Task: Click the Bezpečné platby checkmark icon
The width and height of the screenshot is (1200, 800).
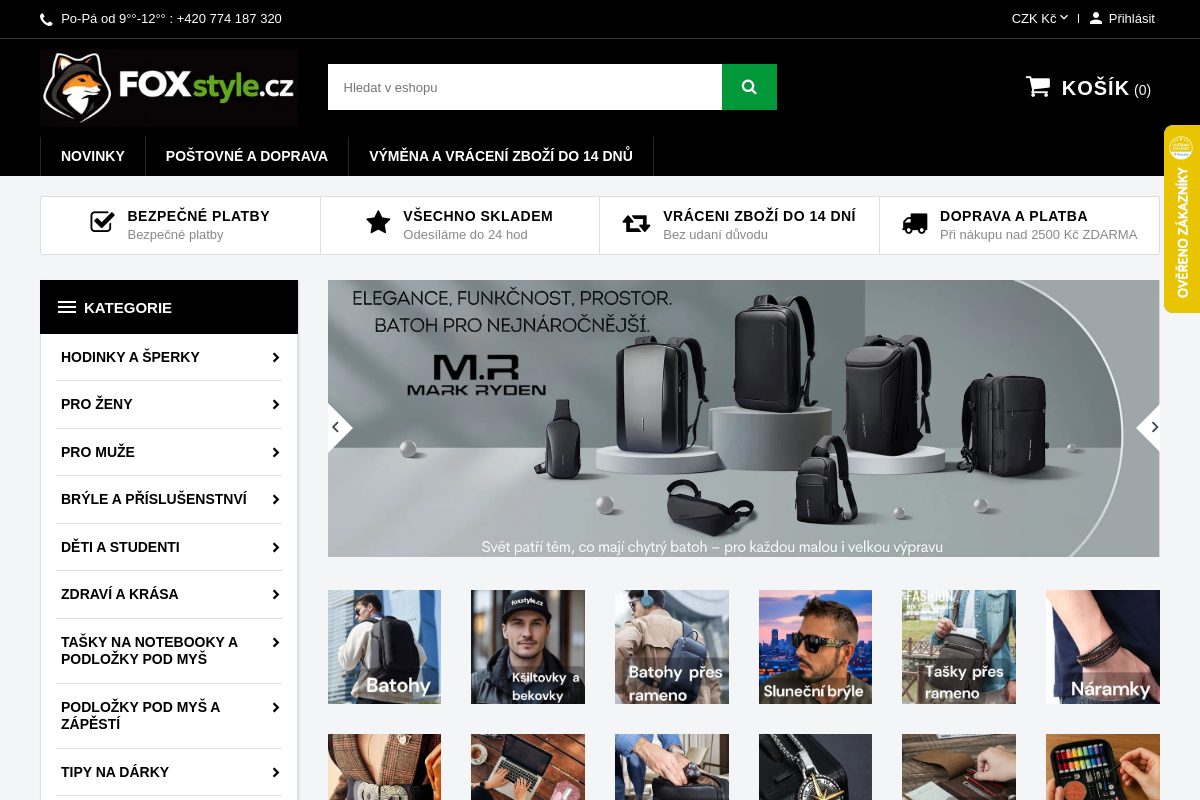Action: click(x=102, y=222)
